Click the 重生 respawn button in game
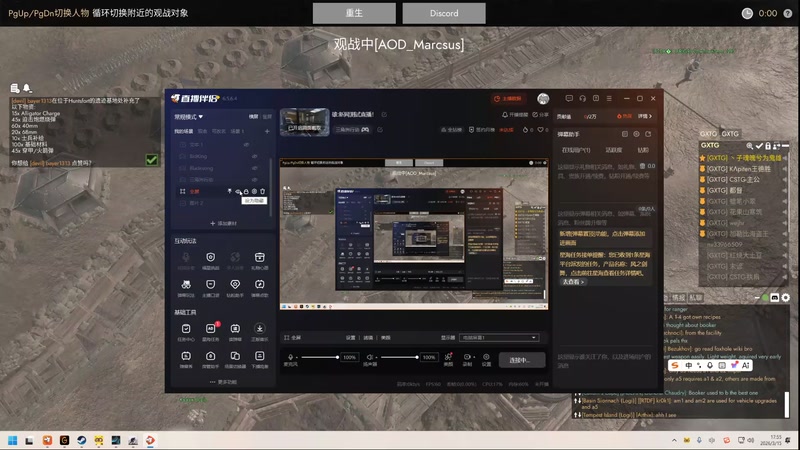The height and width of the screenshot is (450, 800). (354, 13)
